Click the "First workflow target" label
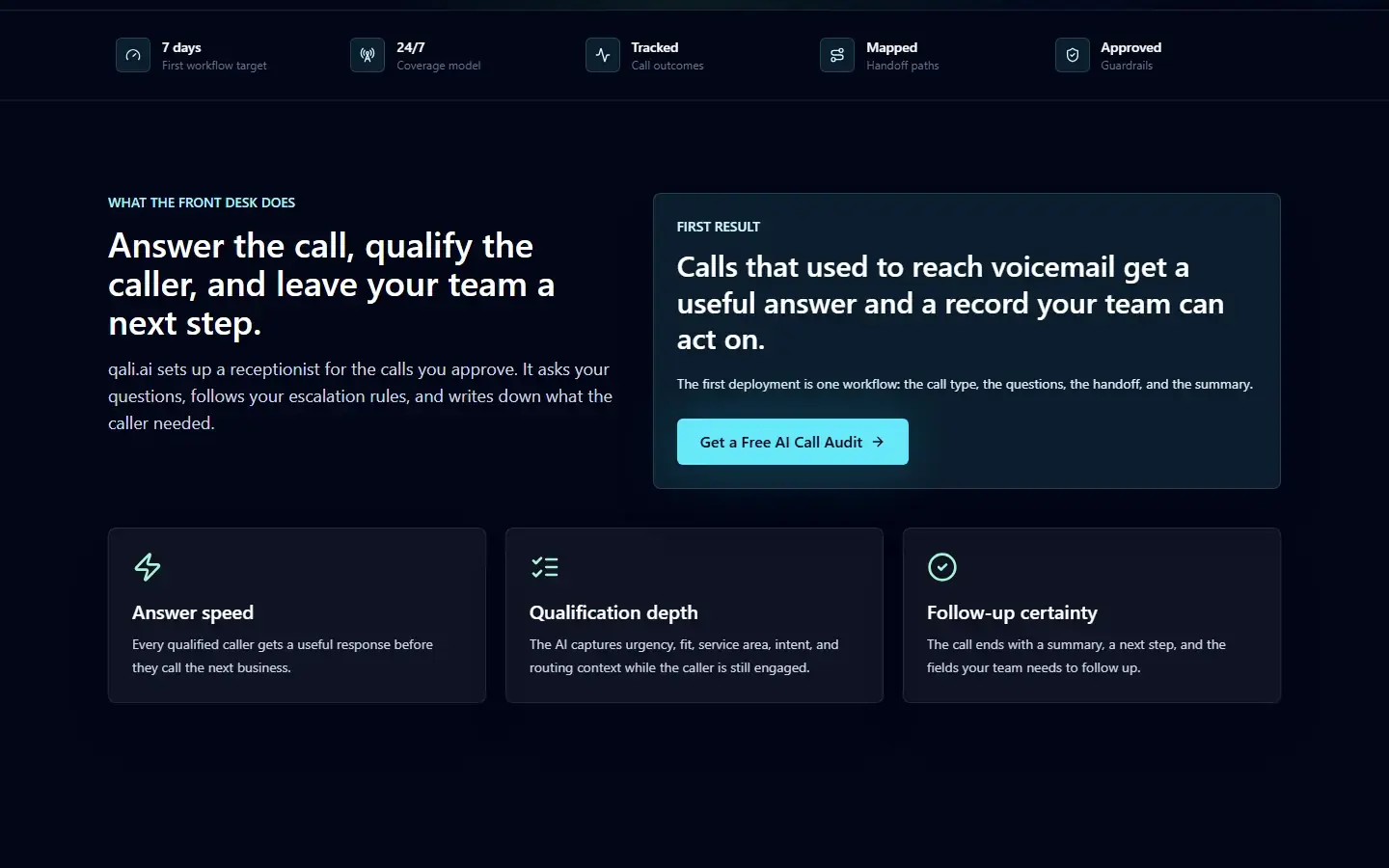The height and width of the screenshot is (868, 1389). (214, 66)
